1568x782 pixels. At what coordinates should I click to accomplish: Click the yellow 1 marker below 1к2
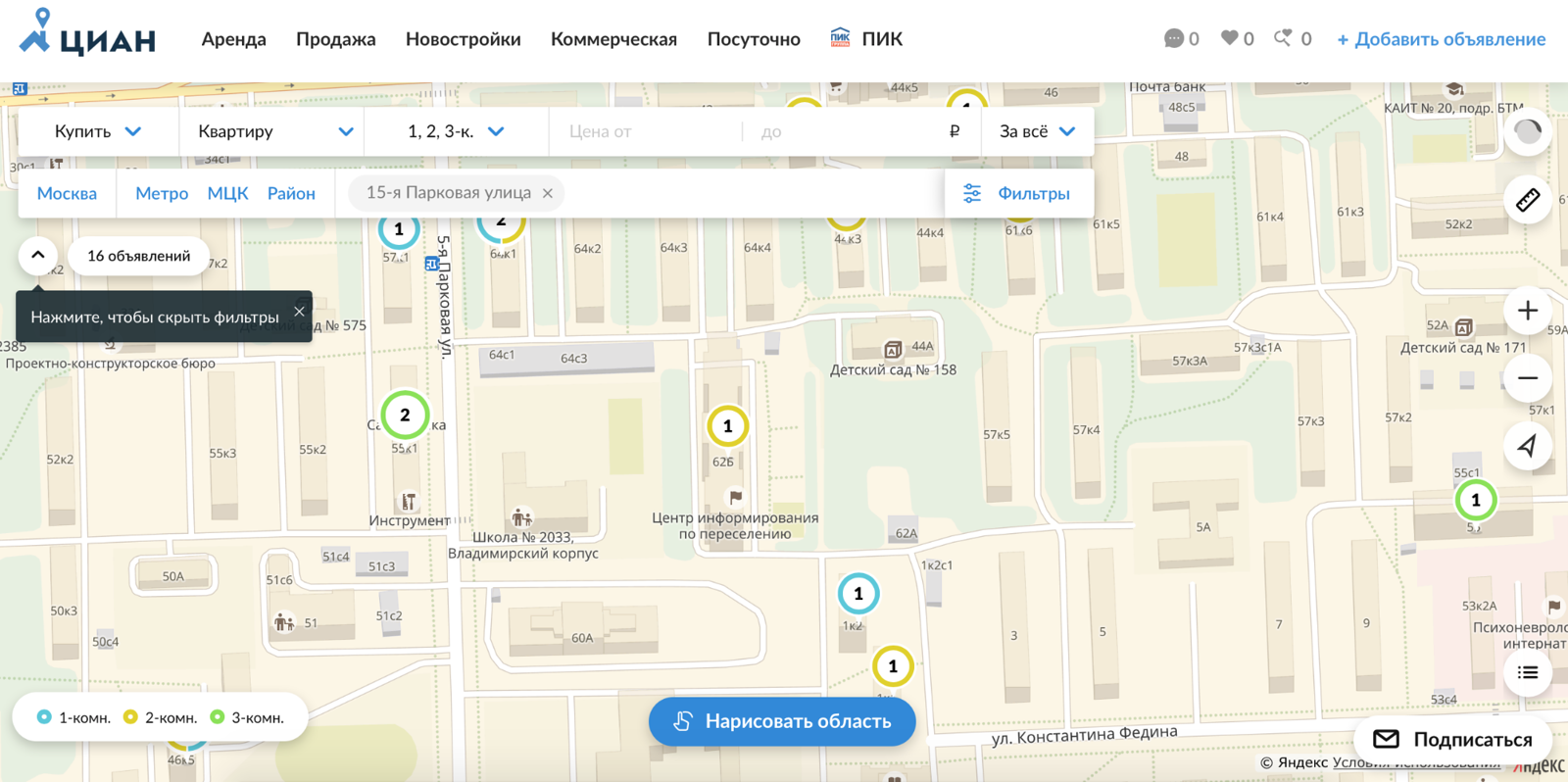893,666
